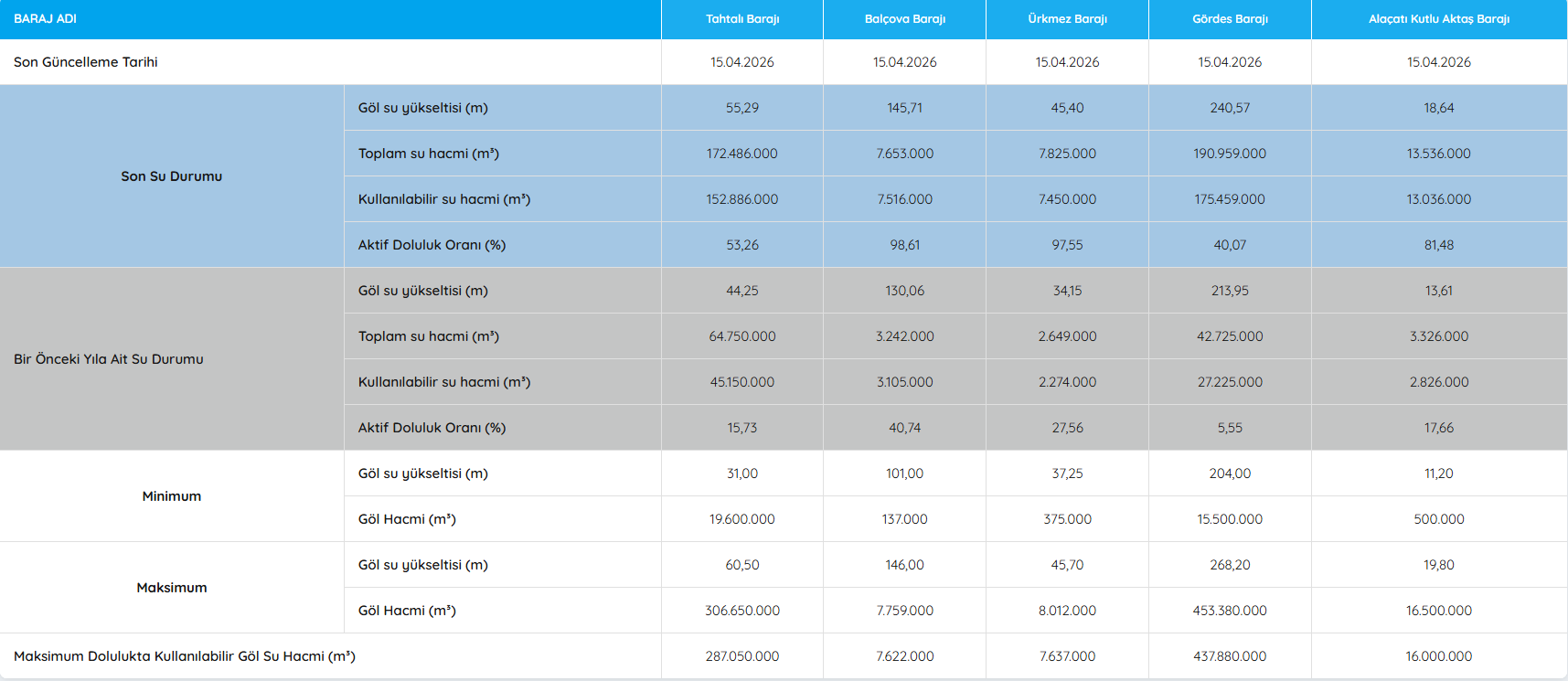Click the Gördes Barajı column header
Viewport: 1568px width, 681px height.
(1230, 19)
